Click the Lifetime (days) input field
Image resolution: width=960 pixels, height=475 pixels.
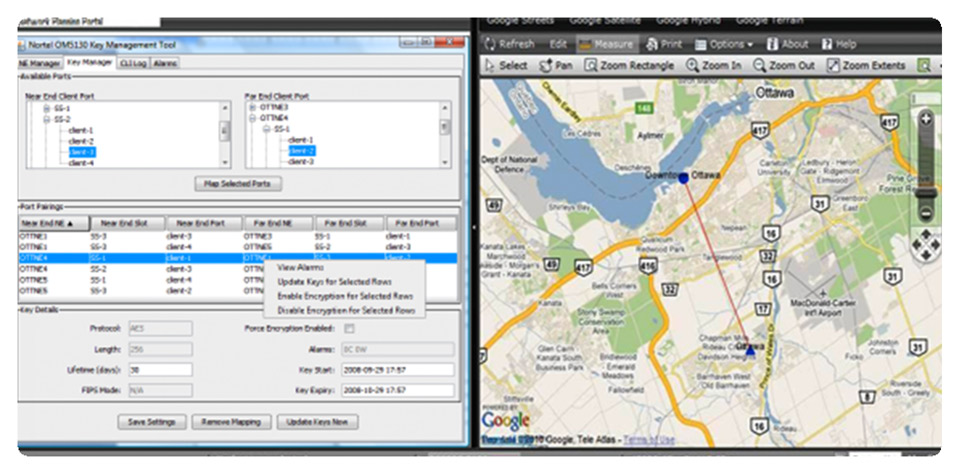pyautogui.click(x=160, y=370)
